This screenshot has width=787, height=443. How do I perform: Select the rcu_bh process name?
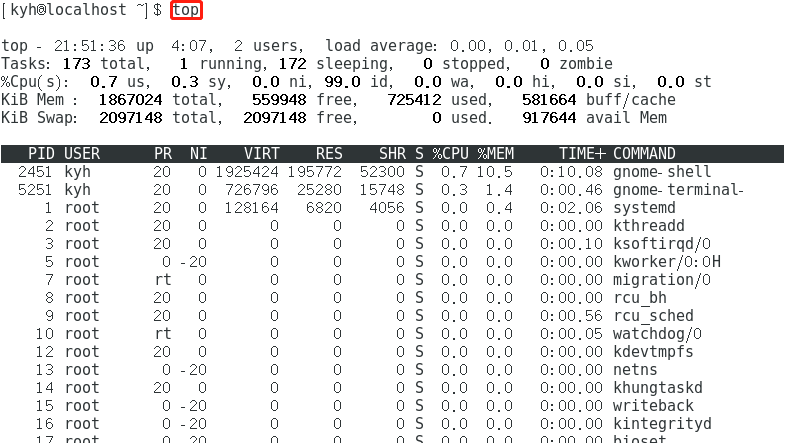point(639,298)
